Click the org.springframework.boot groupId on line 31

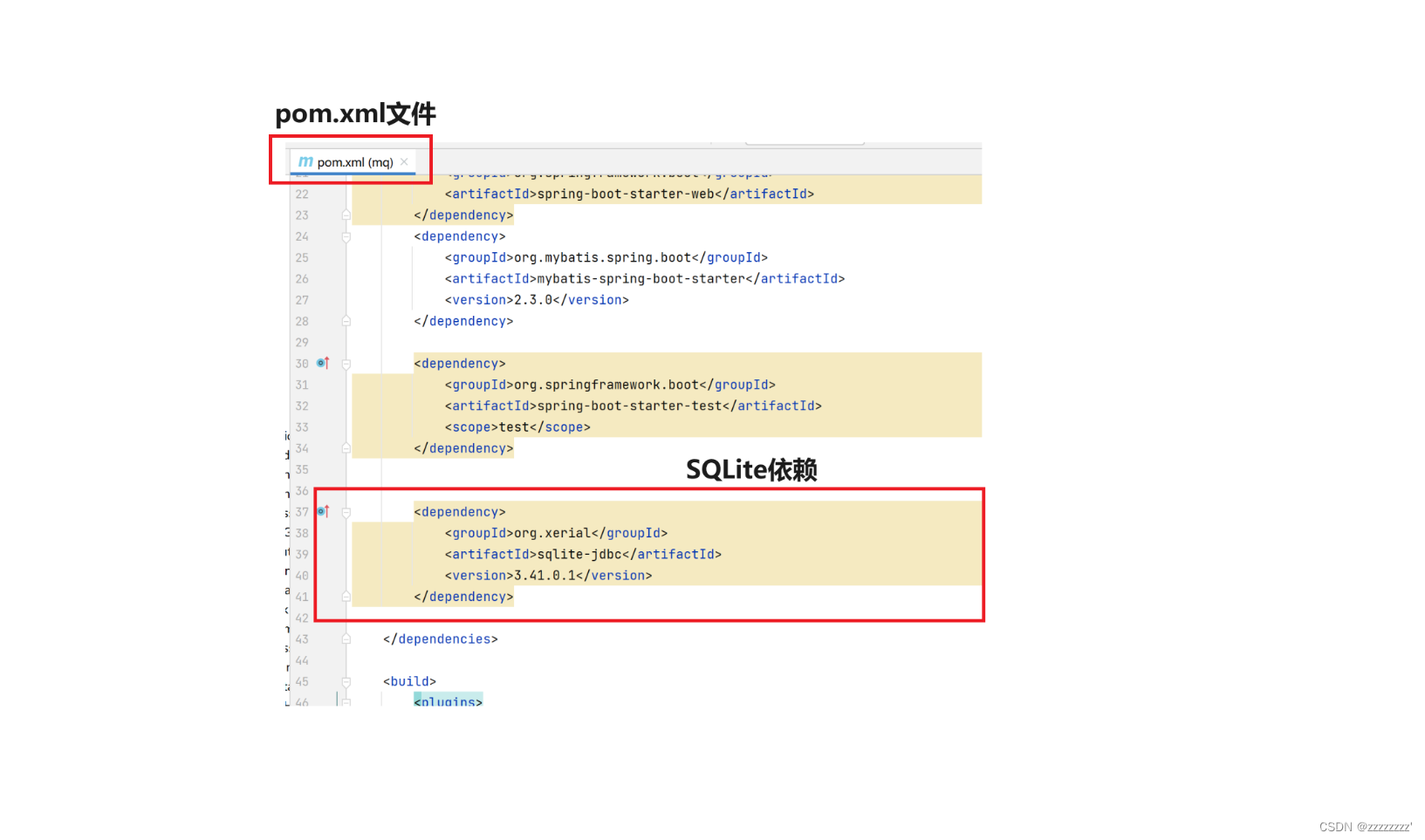(x=610, y=385)
